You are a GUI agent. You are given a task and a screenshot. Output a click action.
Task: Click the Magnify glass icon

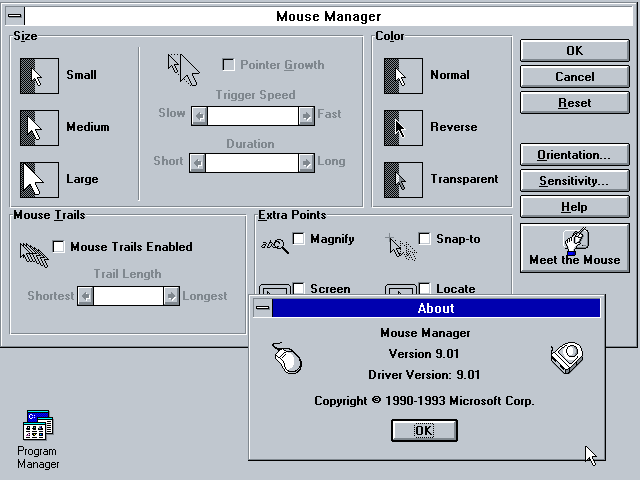275,245
